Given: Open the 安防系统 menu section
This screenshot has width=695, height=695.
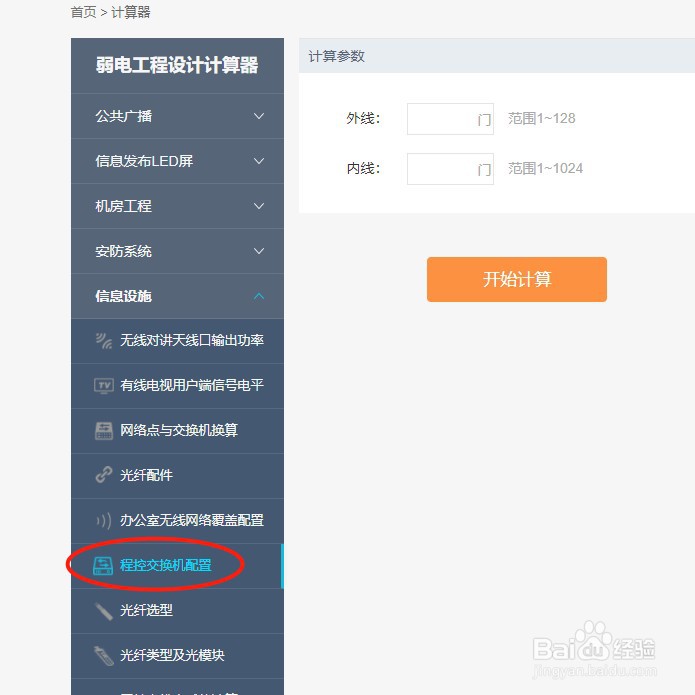Looking at the screenshot, I should (x=177, y=251).
